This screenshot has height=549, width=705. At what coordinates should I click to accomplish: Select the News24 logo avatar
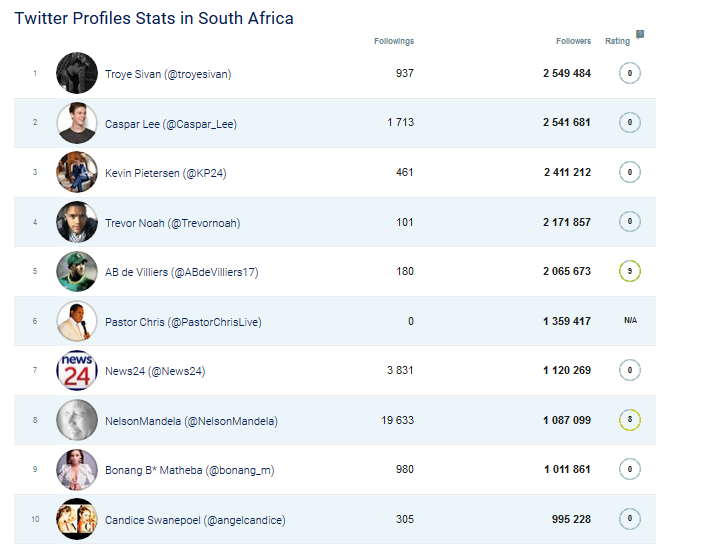tap(77, 370)
